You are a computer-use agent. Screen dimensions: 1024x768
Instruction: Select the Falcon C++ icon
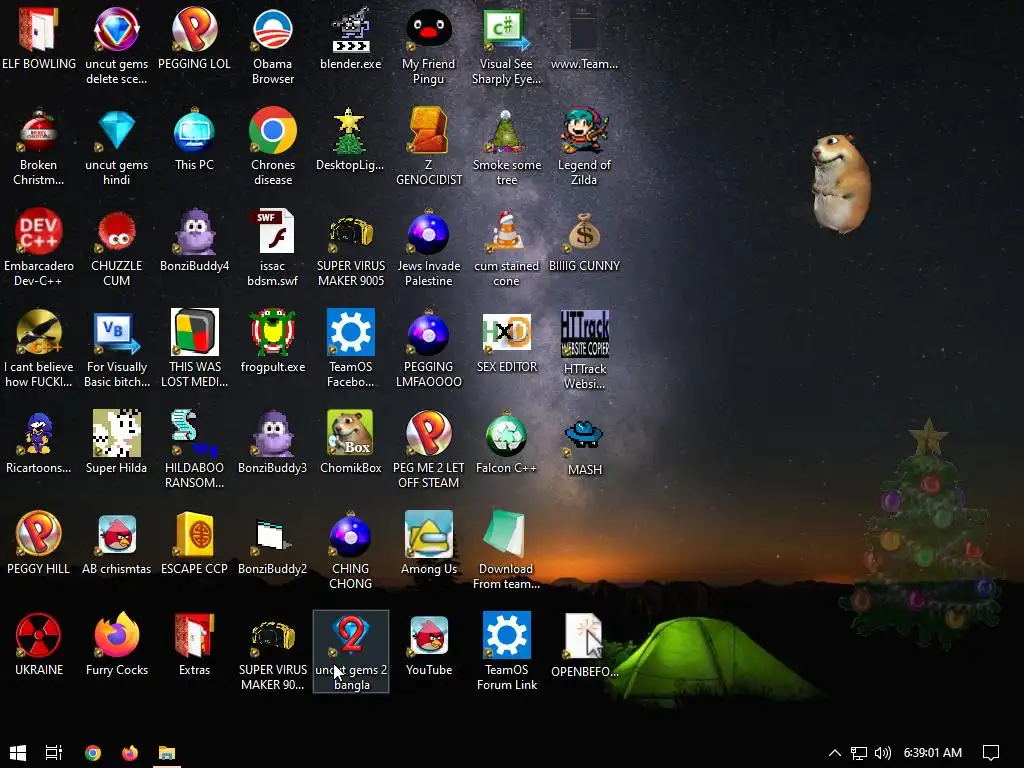(x=506, y=434)
